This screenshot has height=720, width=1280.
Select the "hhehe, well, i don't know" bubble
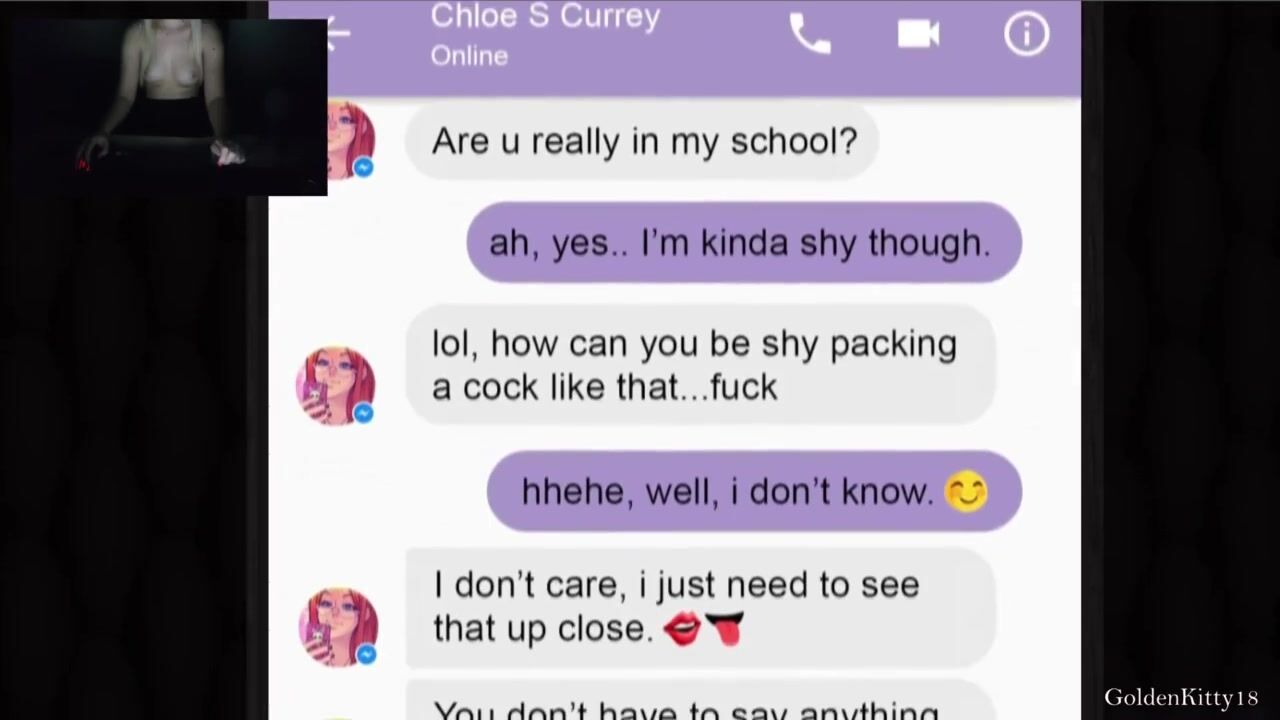754,491
